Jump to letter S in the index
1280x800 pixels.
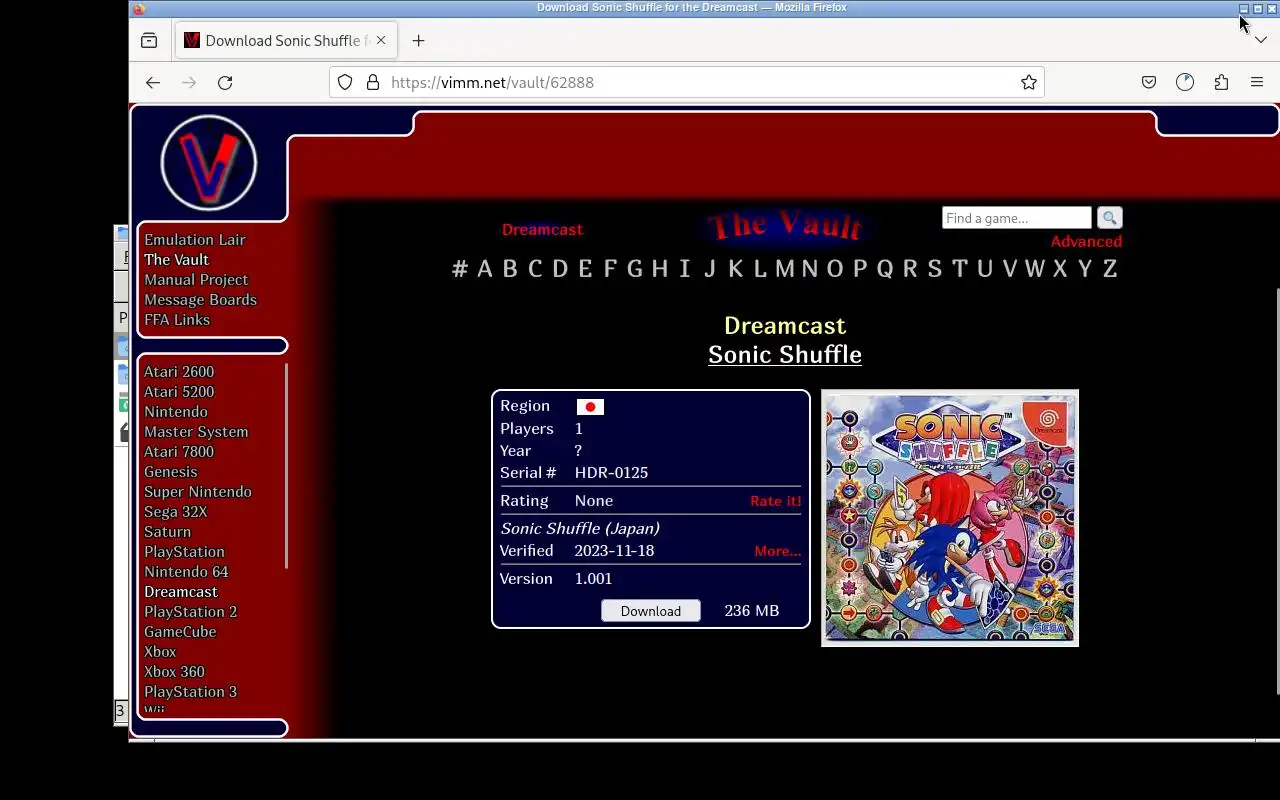point(935,268)
